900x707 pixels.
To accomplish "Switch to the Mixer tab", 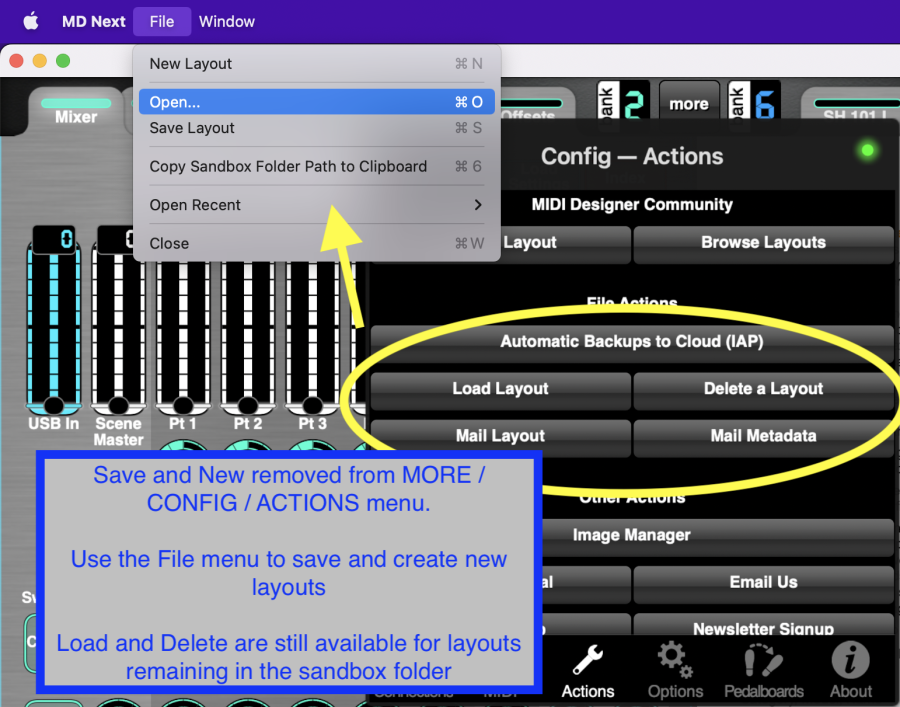I will 76,110.
